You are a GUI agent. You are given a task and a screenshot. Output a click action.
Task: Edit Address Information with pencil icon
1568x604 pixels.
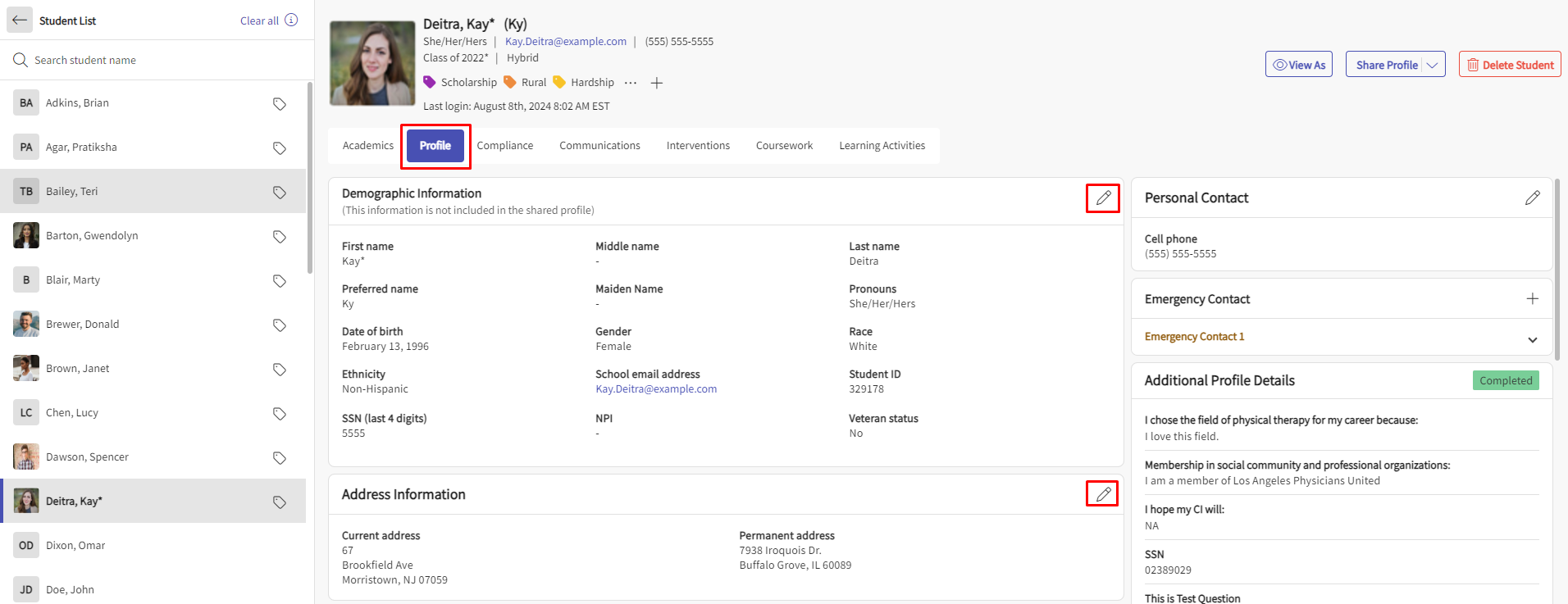[1103, 494]
